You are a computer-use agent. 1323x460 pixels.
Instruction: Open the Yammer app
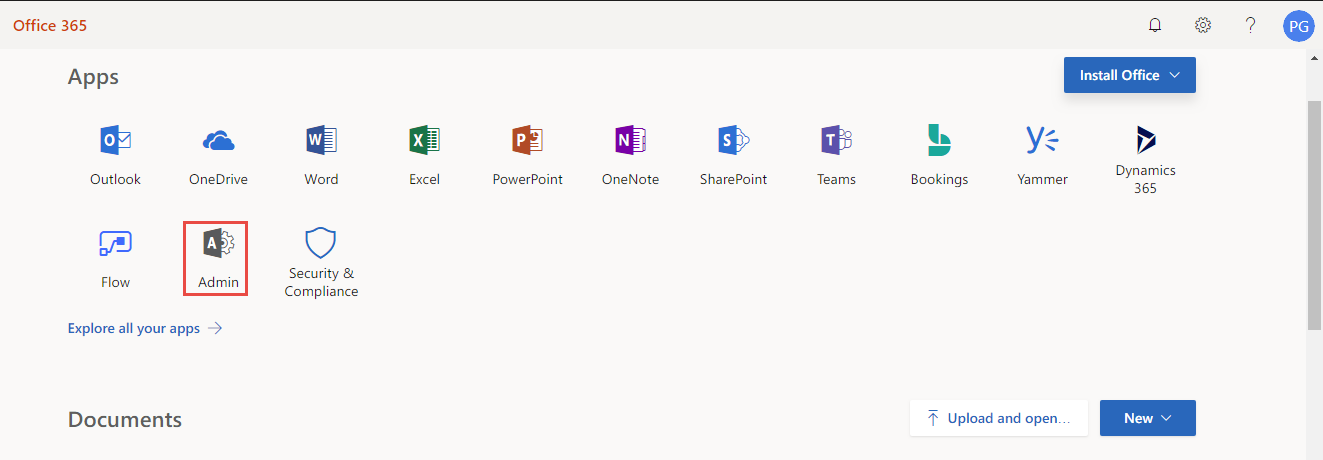click(x=1042, y=156)
